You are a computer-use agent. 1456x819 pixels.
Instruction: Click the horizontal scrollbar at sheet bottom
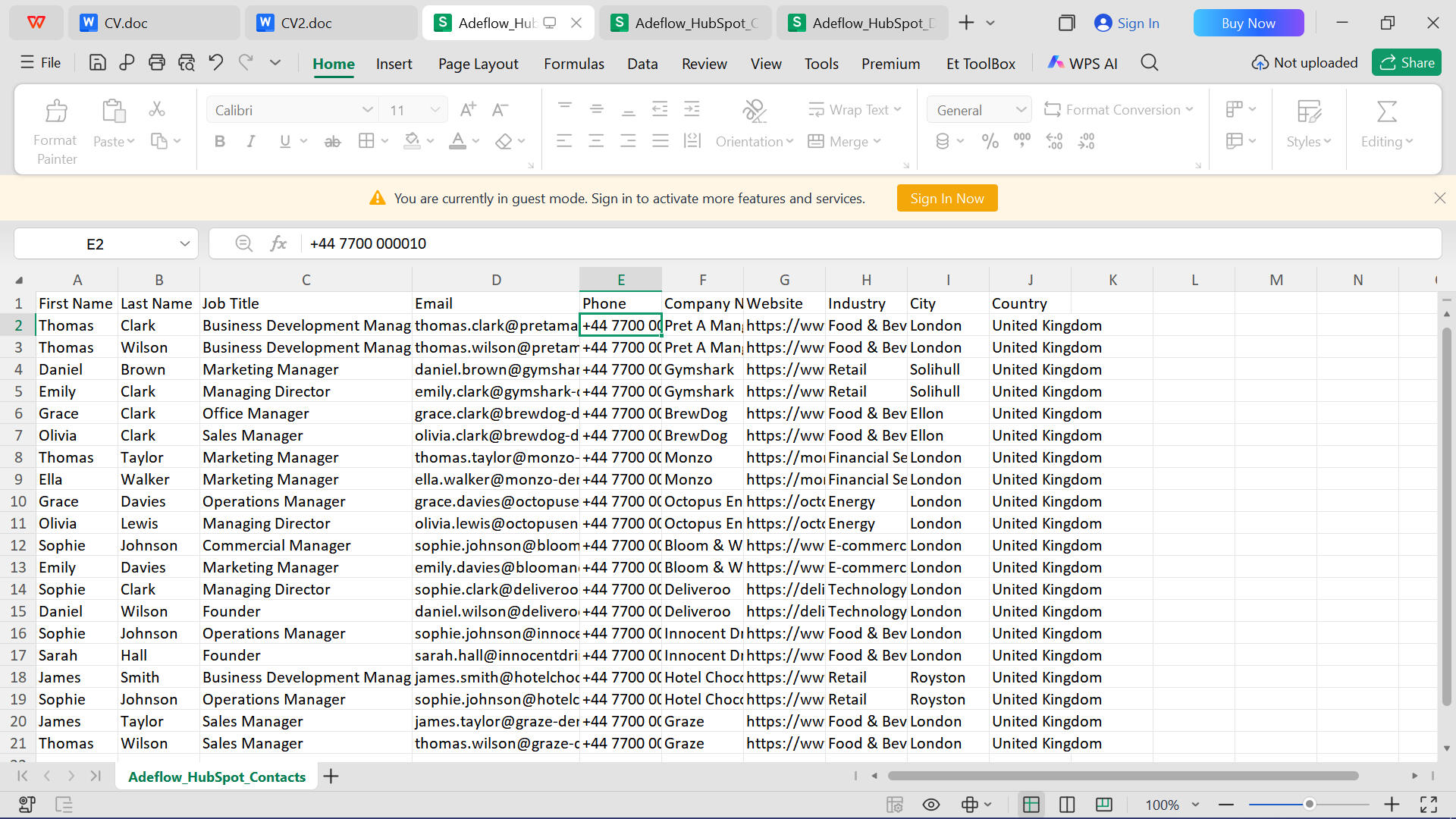(1122, 776)
